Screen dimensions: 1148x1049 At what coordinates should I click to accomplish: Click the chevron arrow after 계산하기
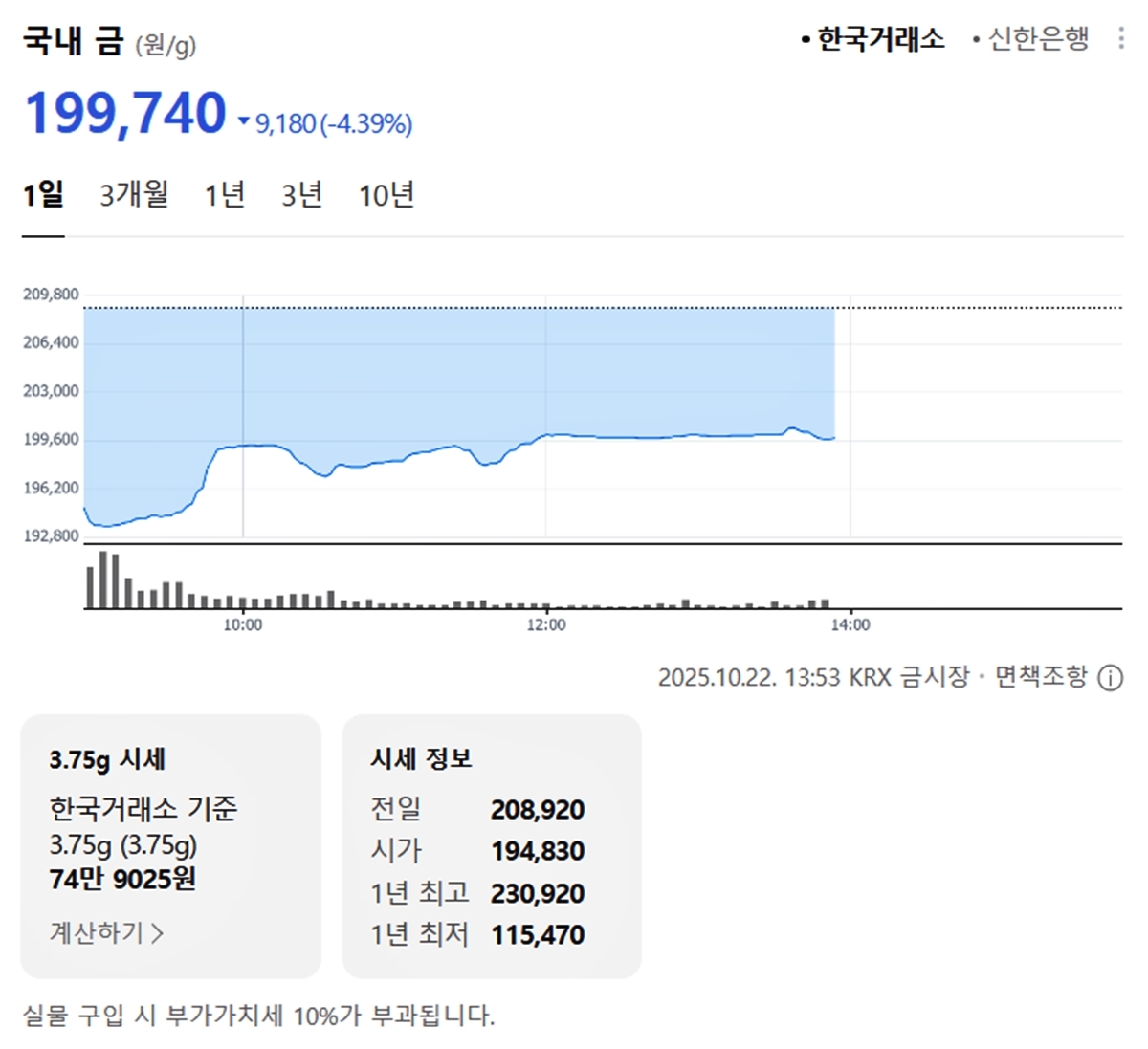158,933
